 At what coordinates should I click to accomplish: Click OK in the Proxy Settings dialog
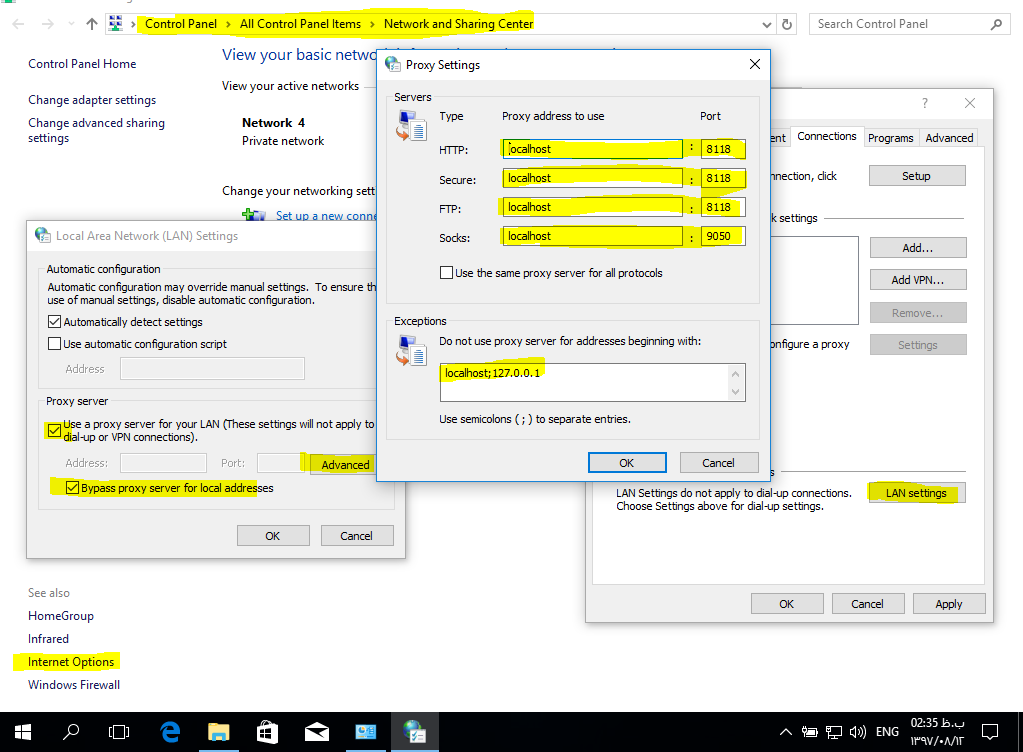[627, 462]
